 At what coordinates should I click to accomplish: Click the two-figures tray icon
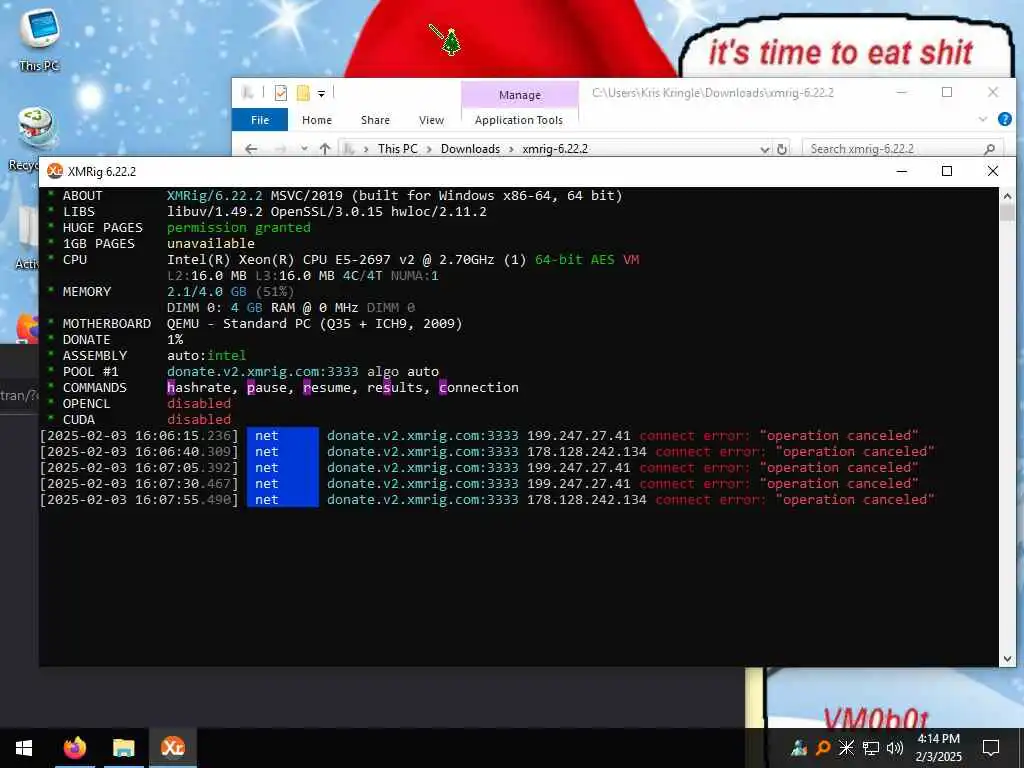click(x=799, y=748)
